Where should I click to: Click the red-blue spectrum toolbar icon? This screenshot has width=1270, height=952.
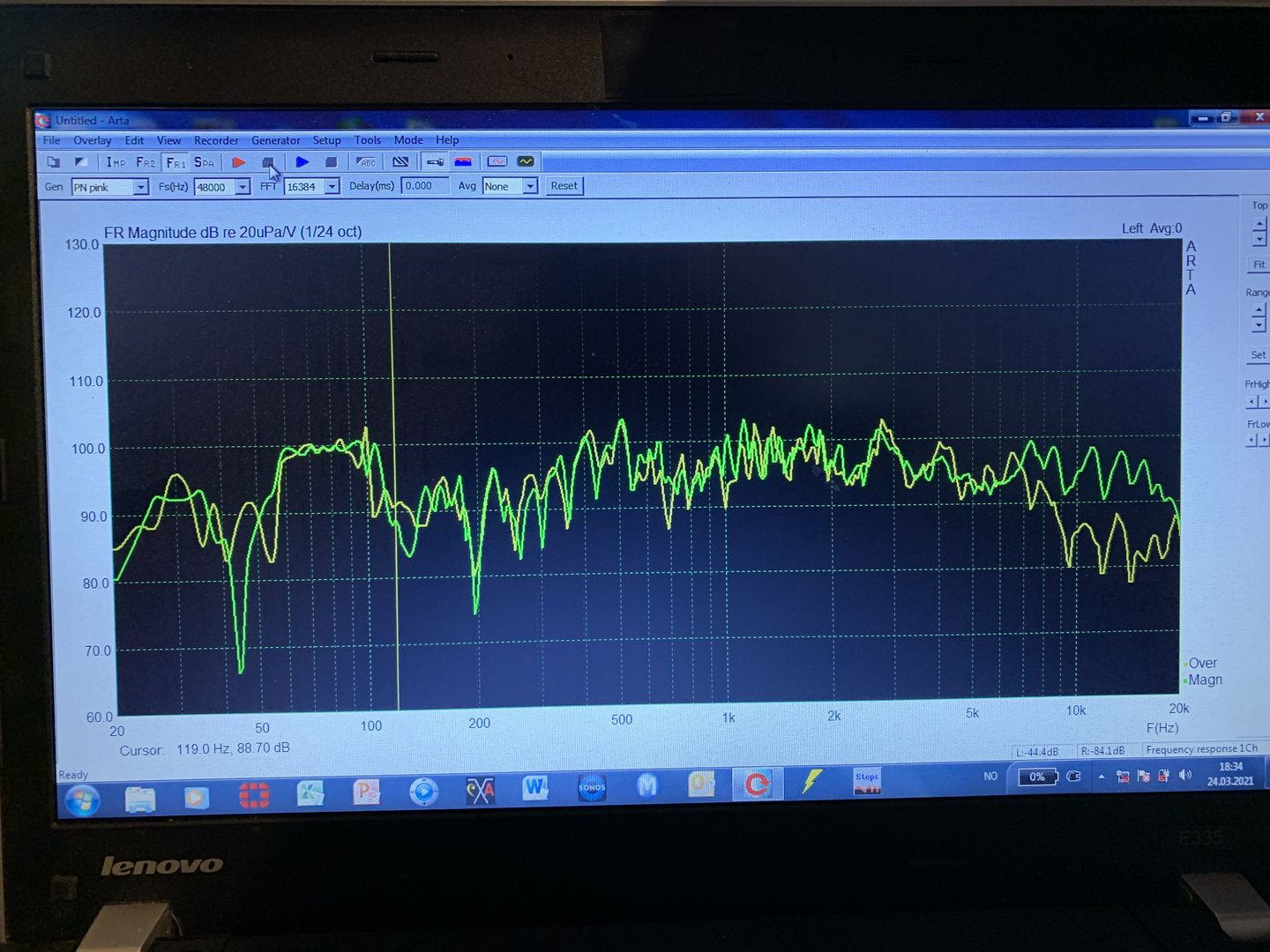click(463, 162)
